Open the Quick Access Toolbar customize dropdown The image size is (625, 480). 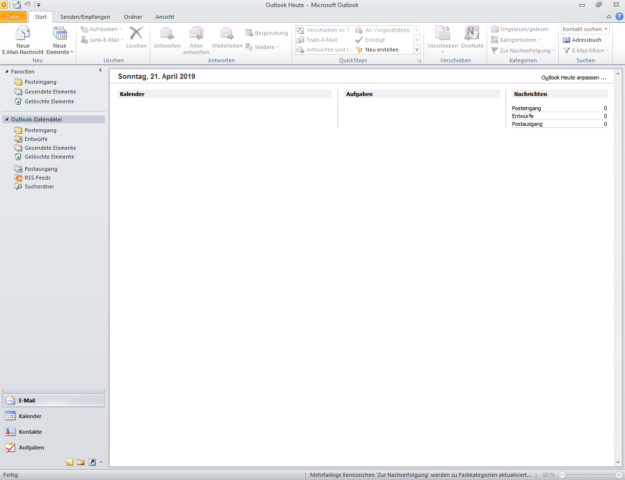(x=39, y=5)
